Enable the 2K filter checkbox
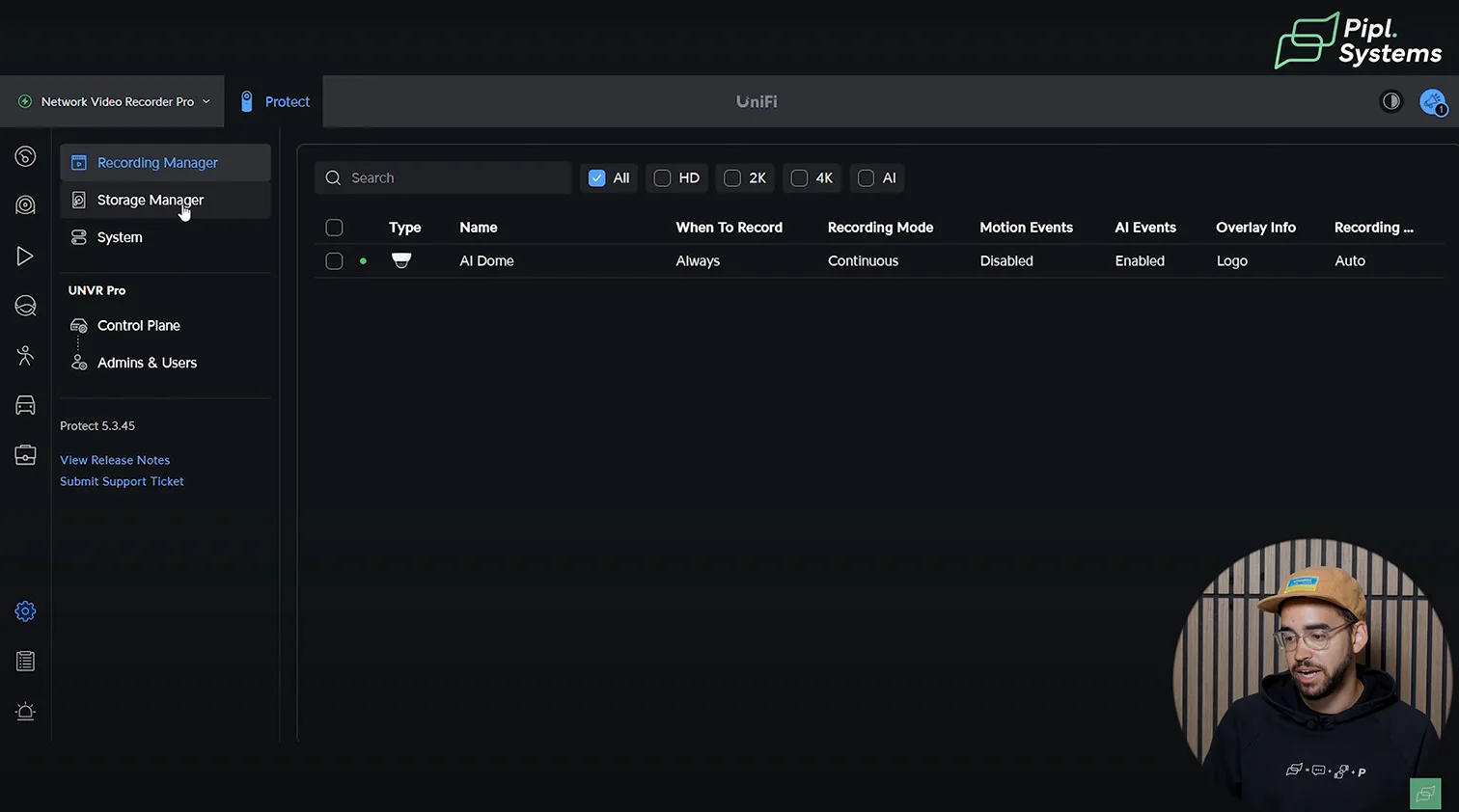The image size is (1459, 812). point(732,177)
